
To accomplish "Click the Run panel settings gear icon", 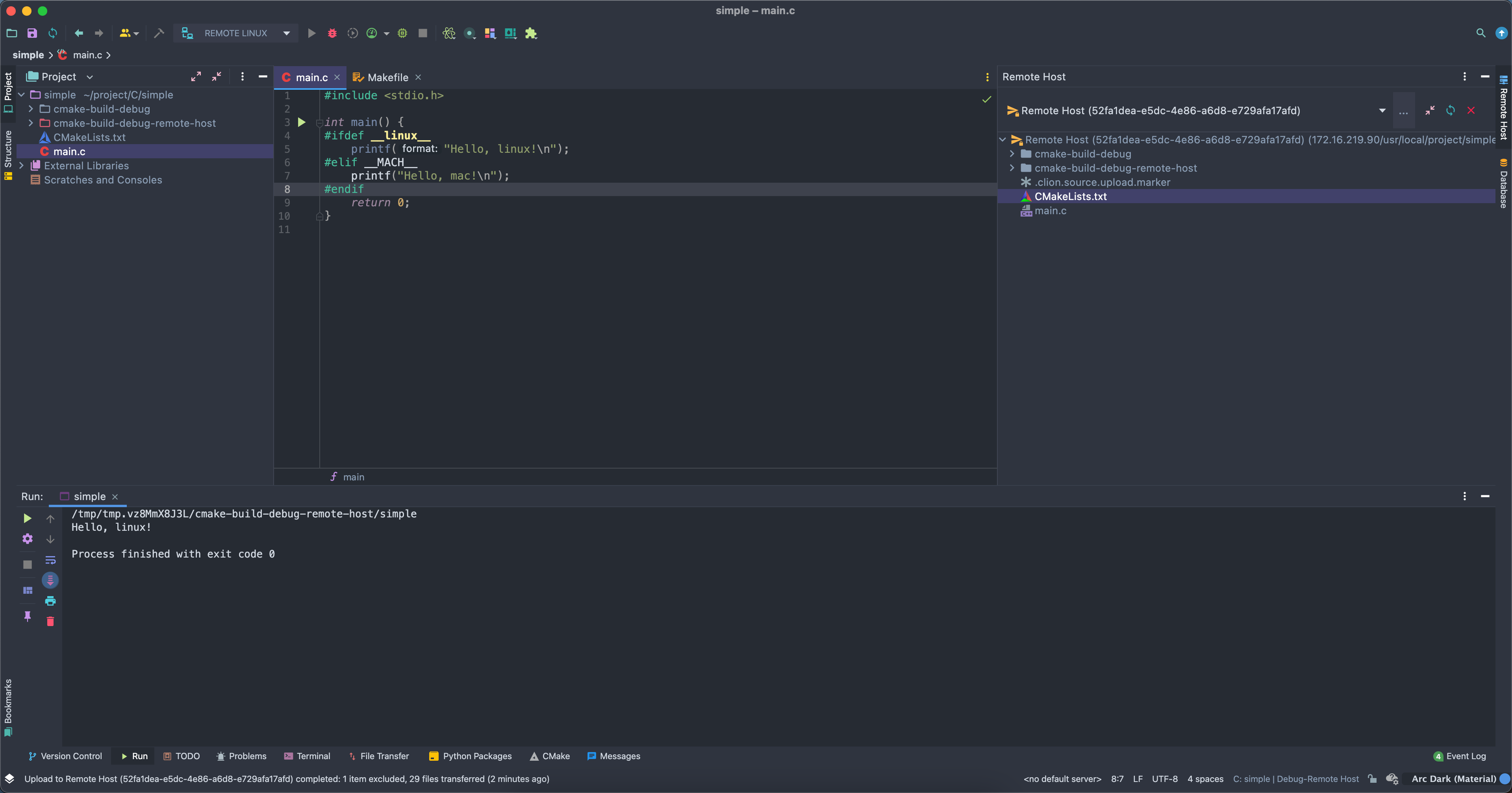I will [28, 539].
